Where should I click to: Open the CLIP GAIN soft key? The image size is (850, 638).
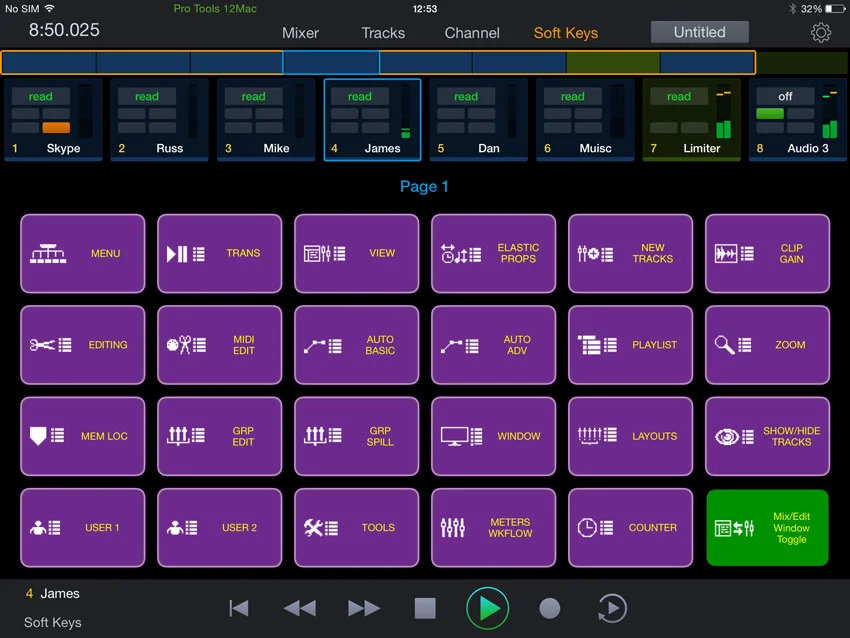point(768,254)
